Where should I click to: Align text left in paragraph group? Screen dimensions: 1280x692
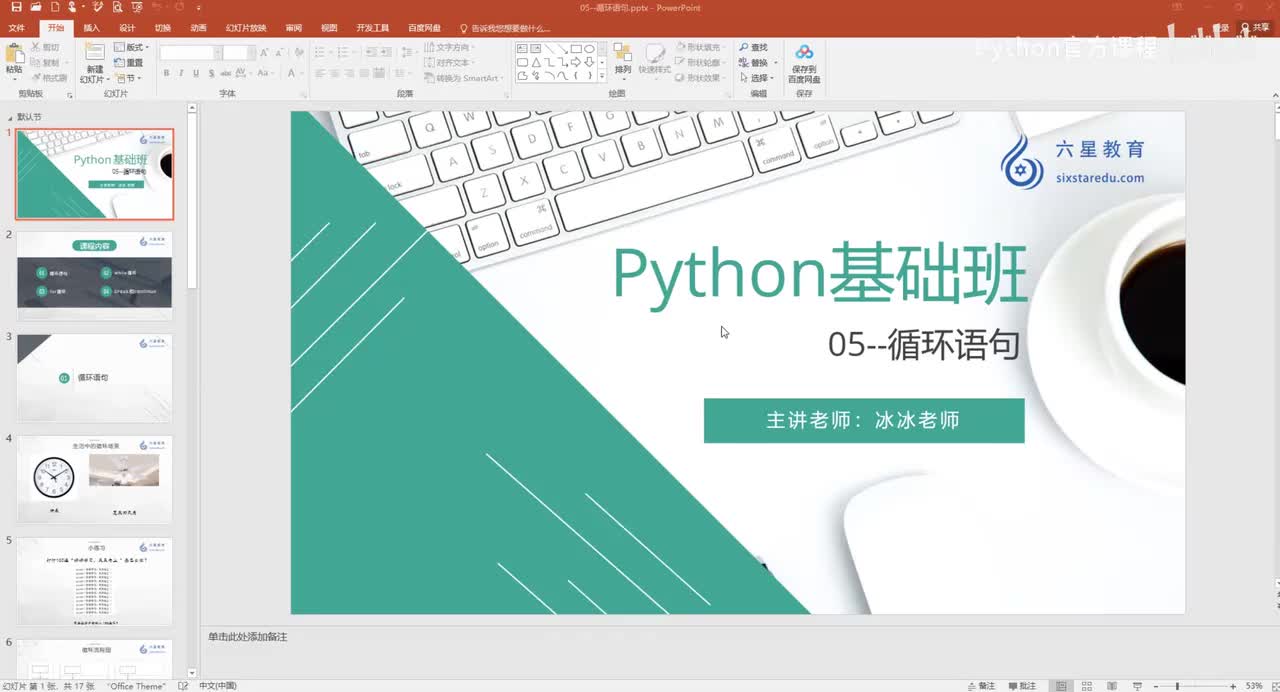[x=320, y=73]
